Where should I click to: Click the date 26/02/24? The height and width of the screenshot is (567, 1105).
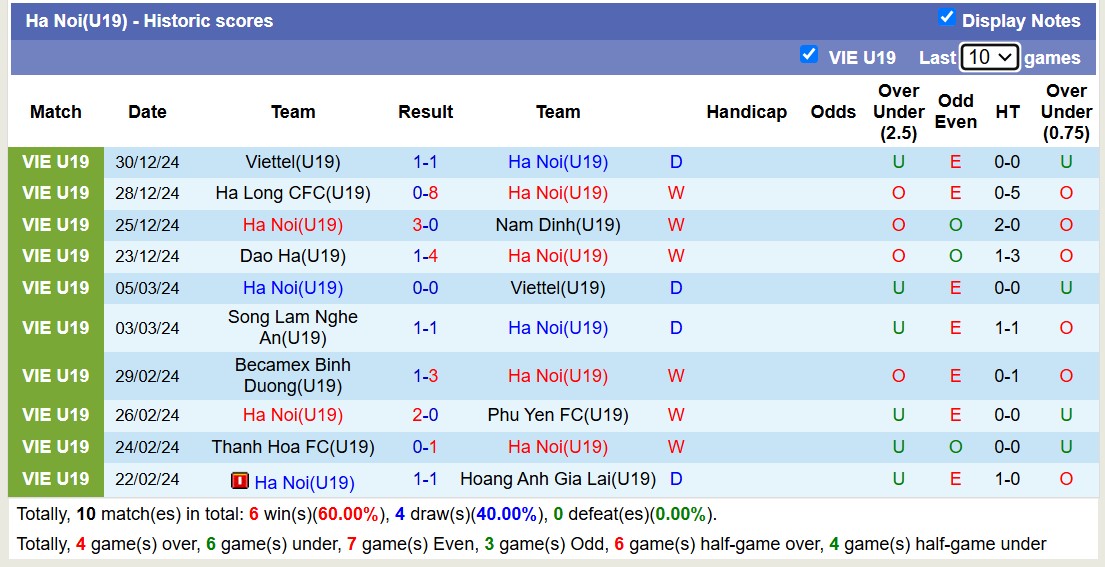(147, 416)
